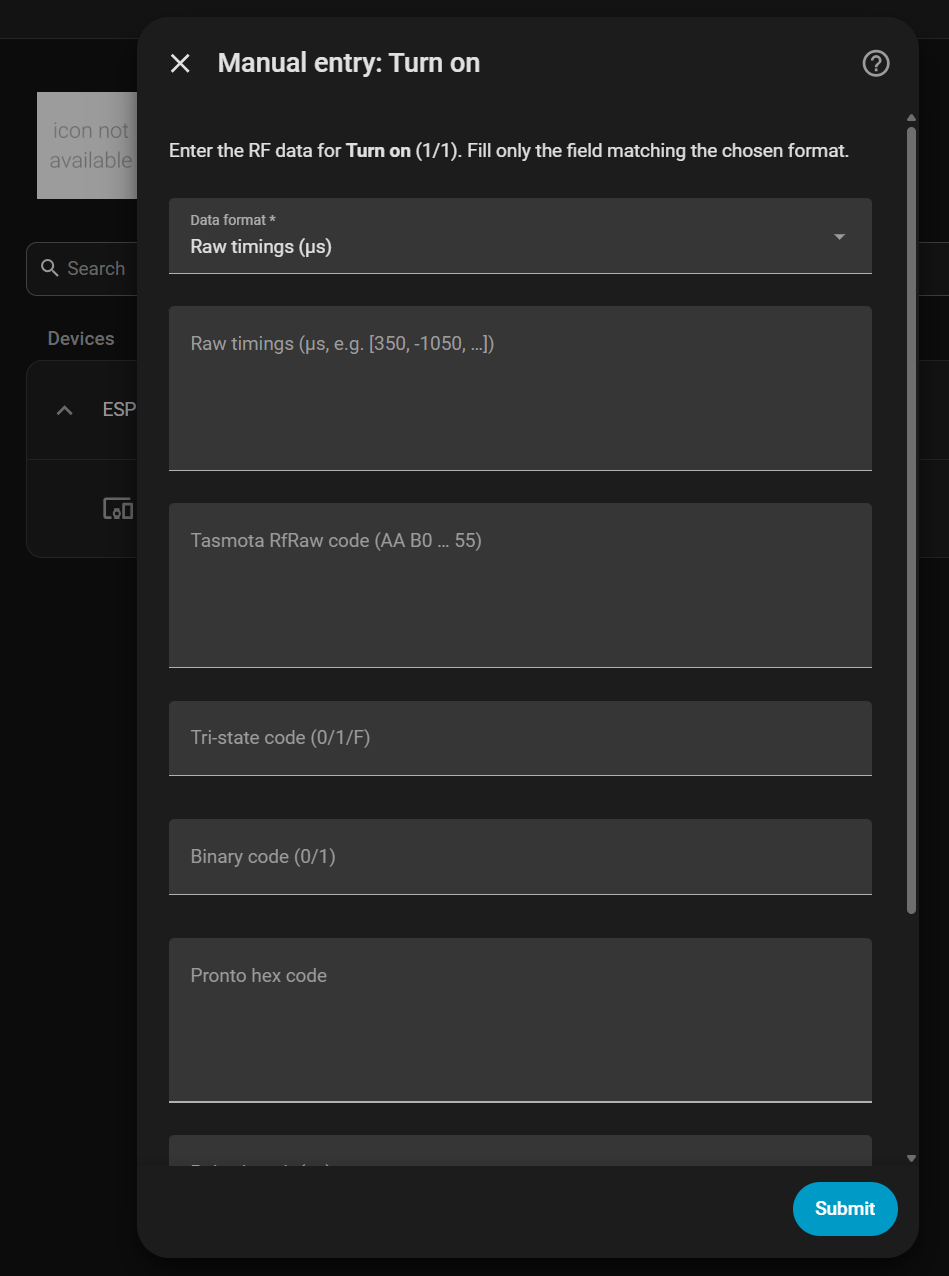Submit the RF data form
This screenshot has width=949, height=1276.
(845, 1209)
